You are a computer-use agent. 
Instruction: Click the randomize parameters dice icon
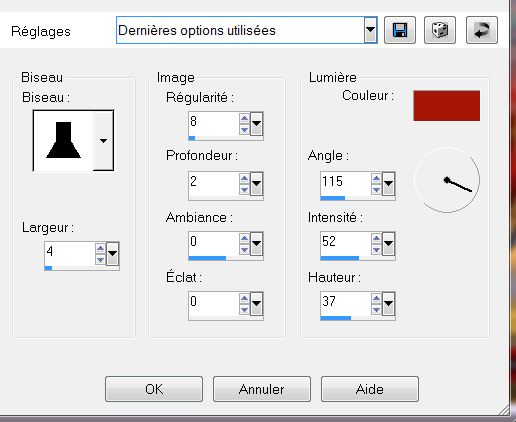pyautogui.click(x=440, y=30)
